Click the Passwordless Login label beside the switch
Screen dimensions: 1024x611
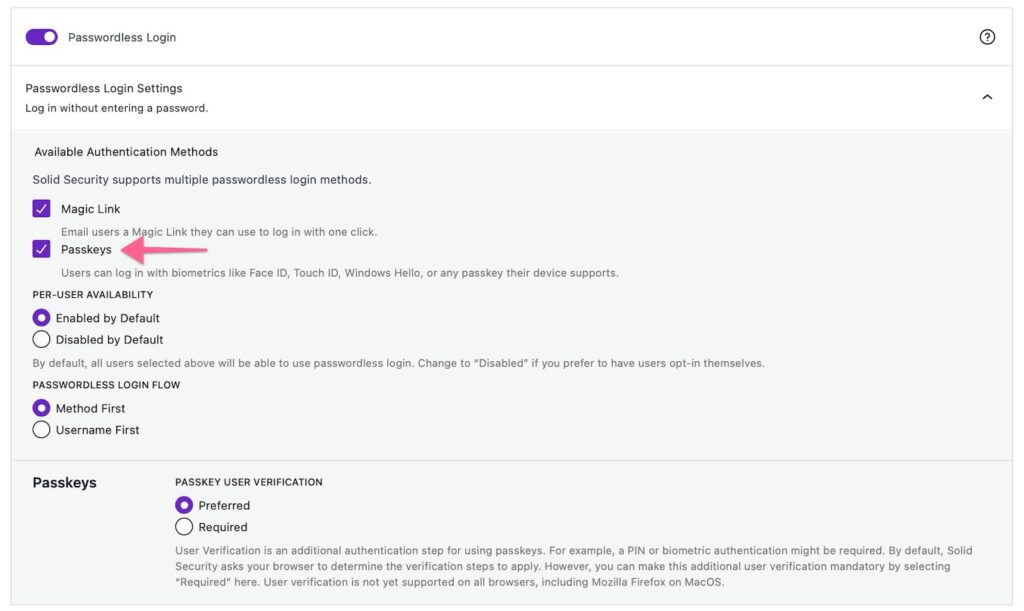point(122,37)
